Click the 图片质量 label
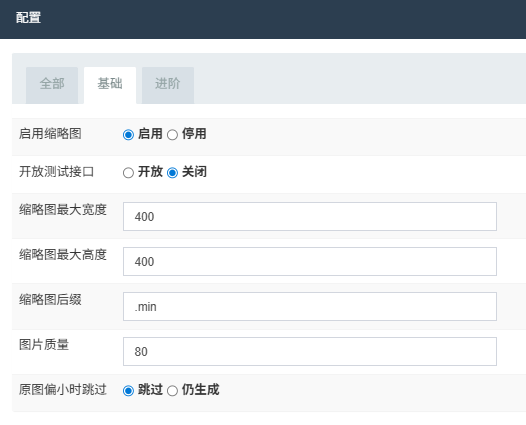The width and height of the screenshot is (526, 425). [44, 344]
